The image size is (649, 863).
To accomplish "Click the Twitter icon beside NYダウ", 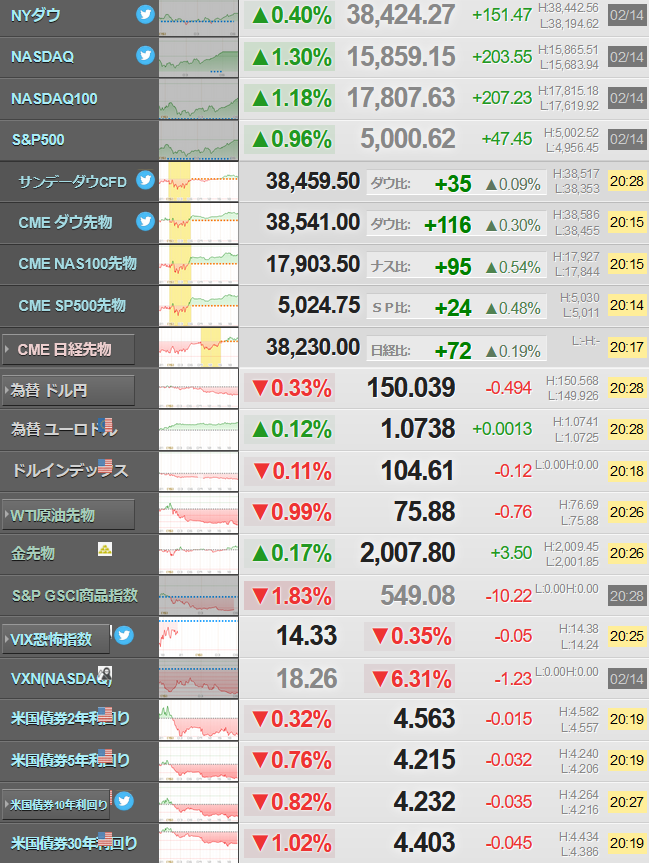I will pos(145,14).
